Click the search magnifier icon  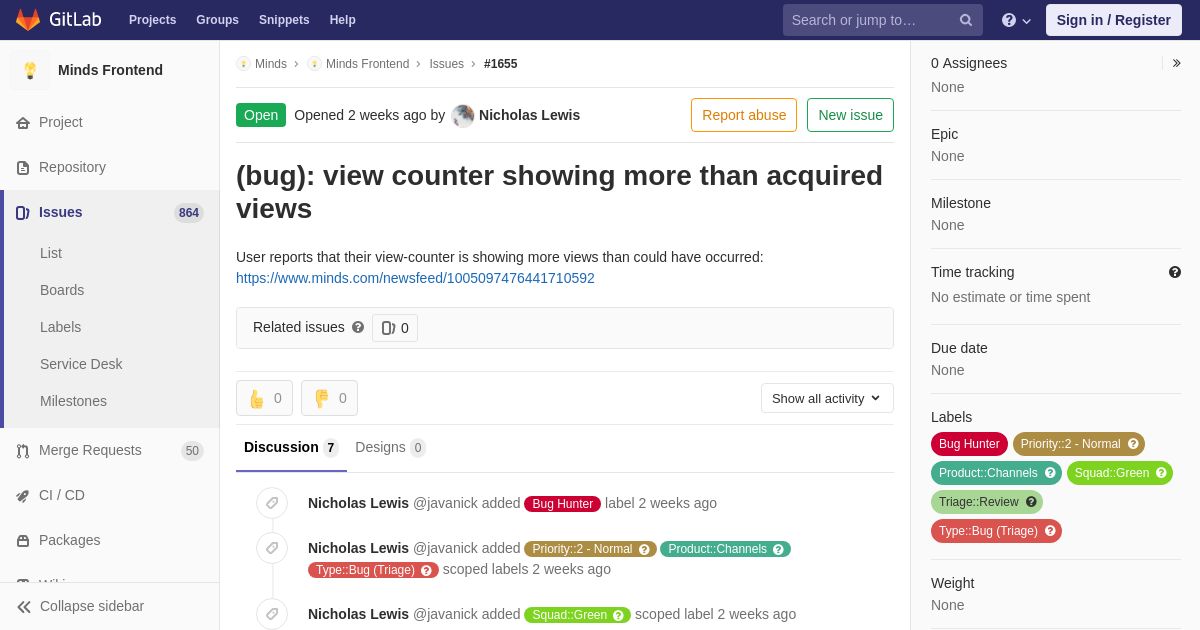966,20
